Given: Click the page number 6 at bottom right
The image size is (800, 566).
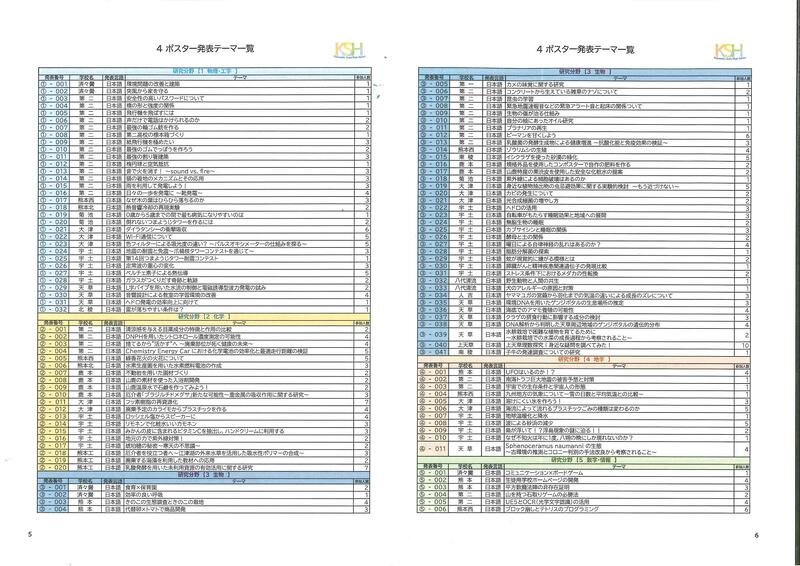Looking at the screenshot, I should coord(758,535).
